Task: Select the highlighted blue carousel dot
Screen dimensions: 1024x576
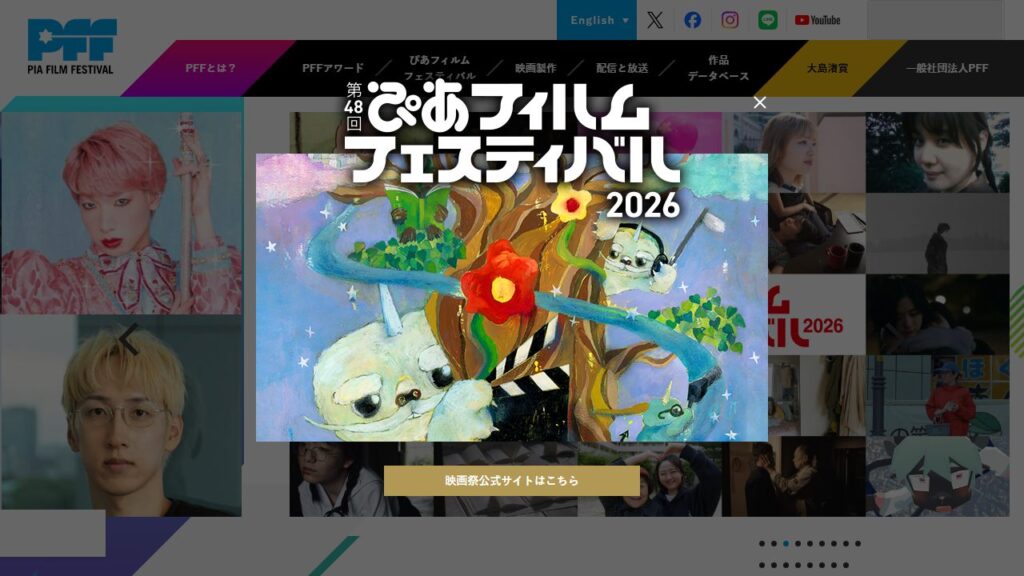Action: pyautogui.click(x=786, y=543)
